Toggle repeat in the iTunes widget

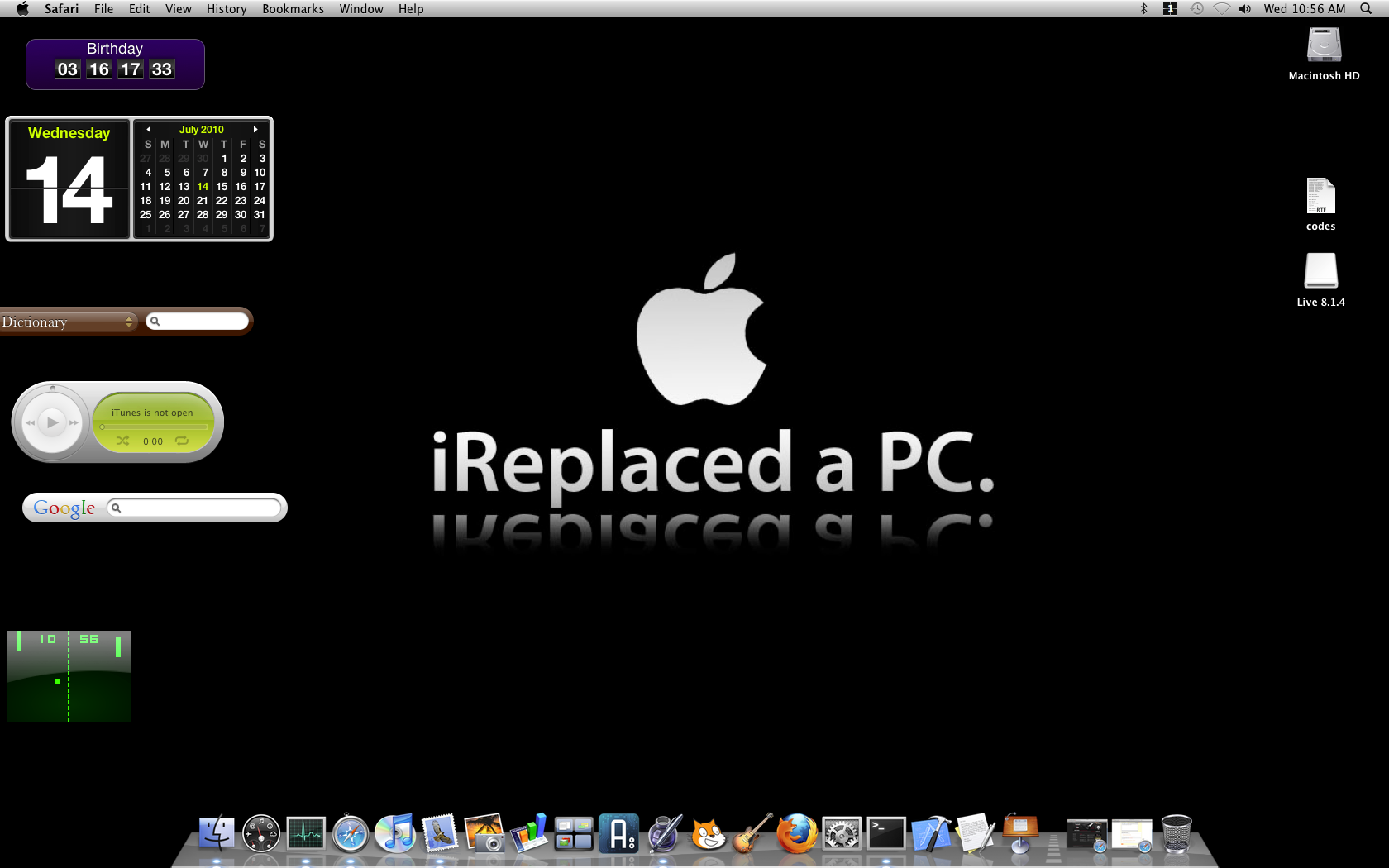(x=182, y=441)
